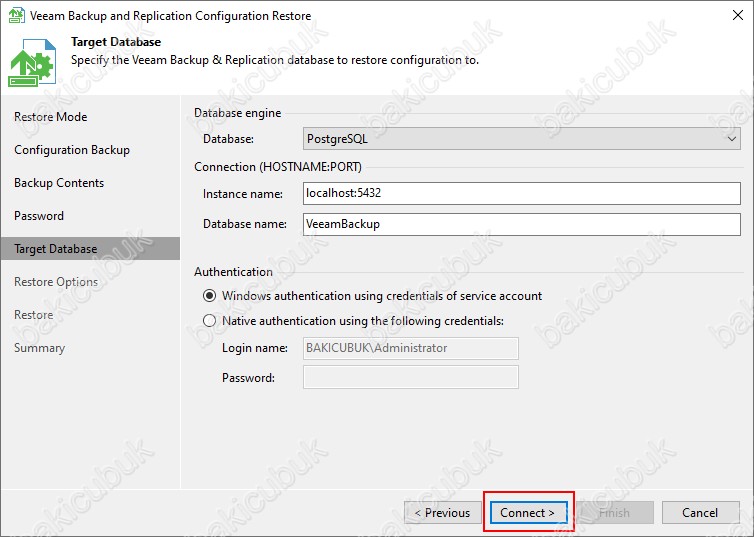
Task: Click the 'Database name:' label
Action: pyautogui.click(x=245, y=224)
